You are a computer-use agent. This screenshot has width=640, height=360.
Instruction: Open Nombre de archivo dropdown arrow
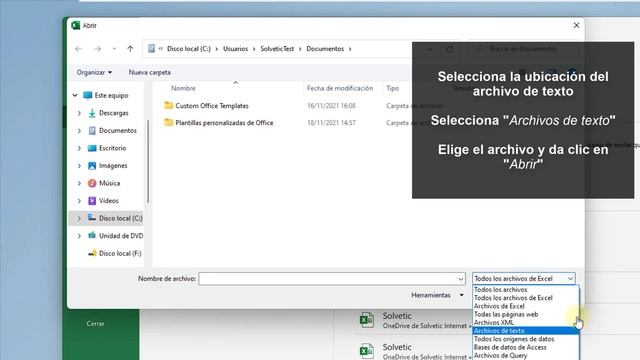461,279
